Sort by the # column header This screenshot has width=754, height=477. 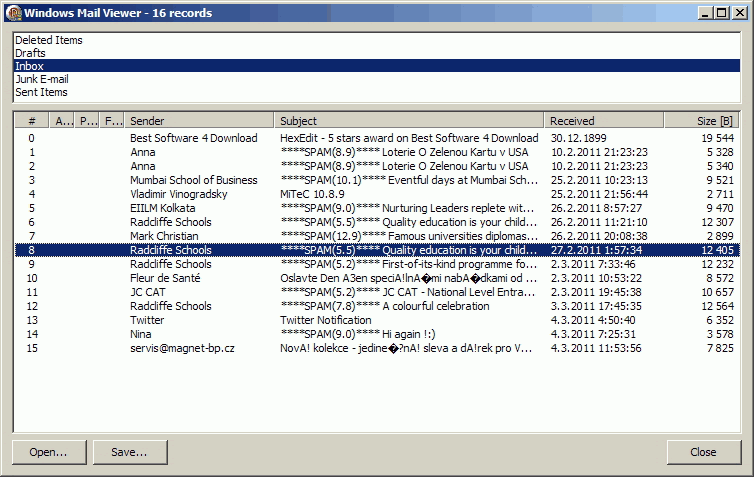click(x=32, y=121)
